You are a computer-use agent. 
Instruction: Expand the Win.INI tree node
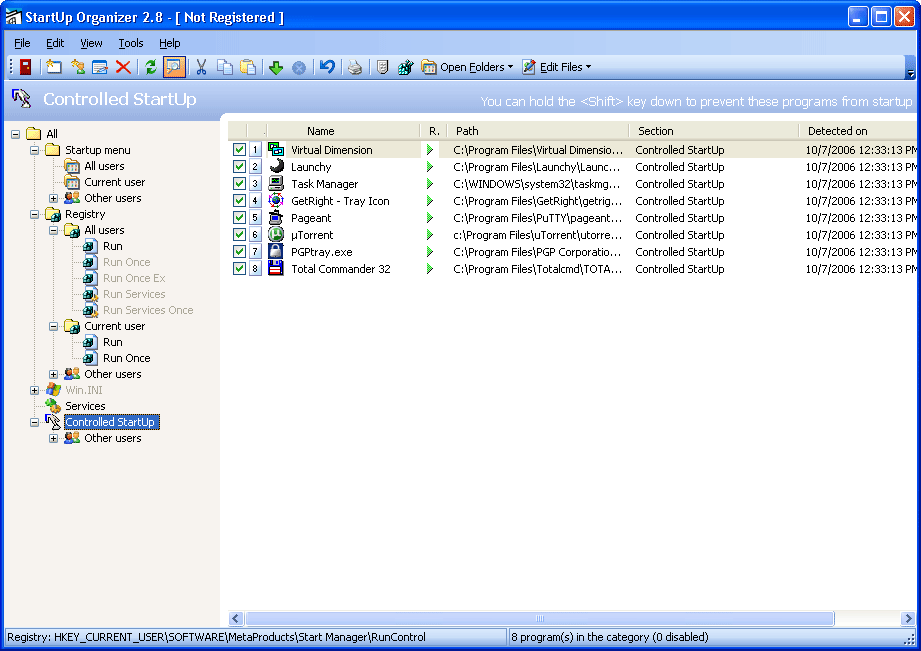pos(35,390)
